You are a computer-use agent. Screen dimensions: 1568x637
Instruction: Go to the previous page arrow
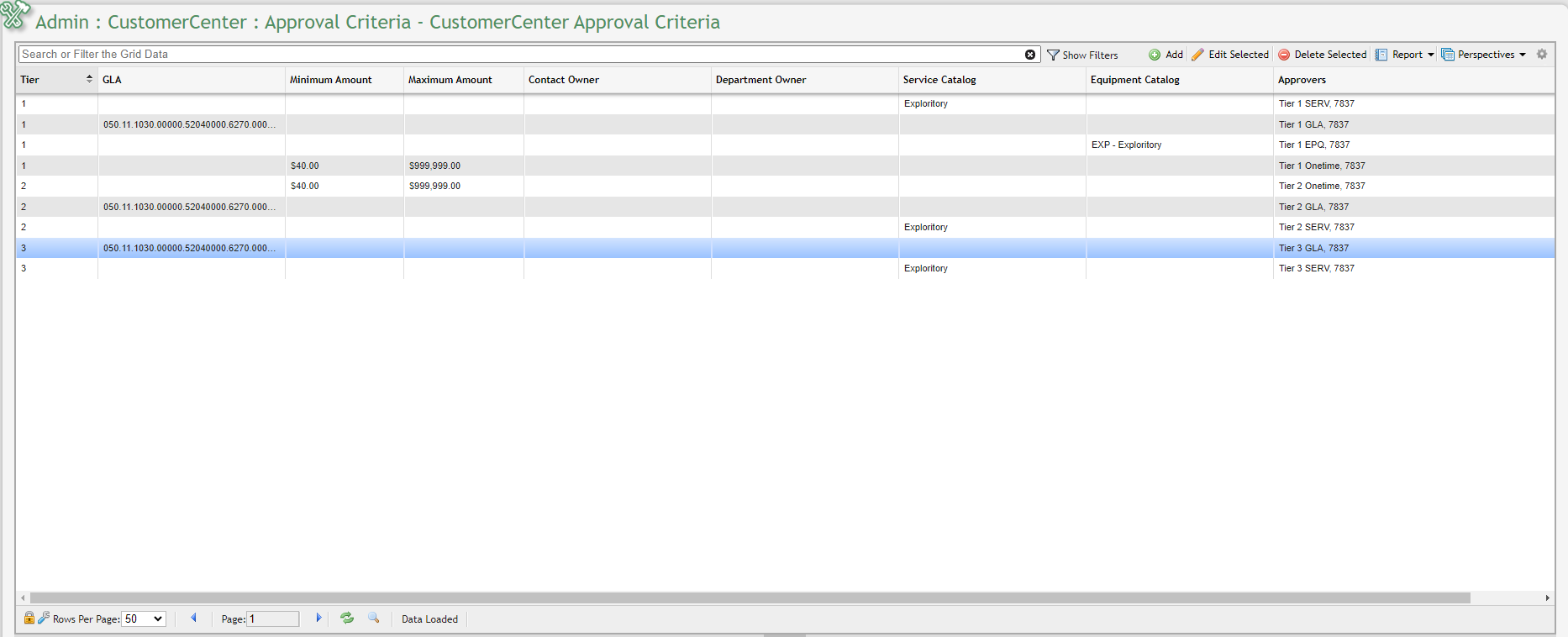point(193,619)
